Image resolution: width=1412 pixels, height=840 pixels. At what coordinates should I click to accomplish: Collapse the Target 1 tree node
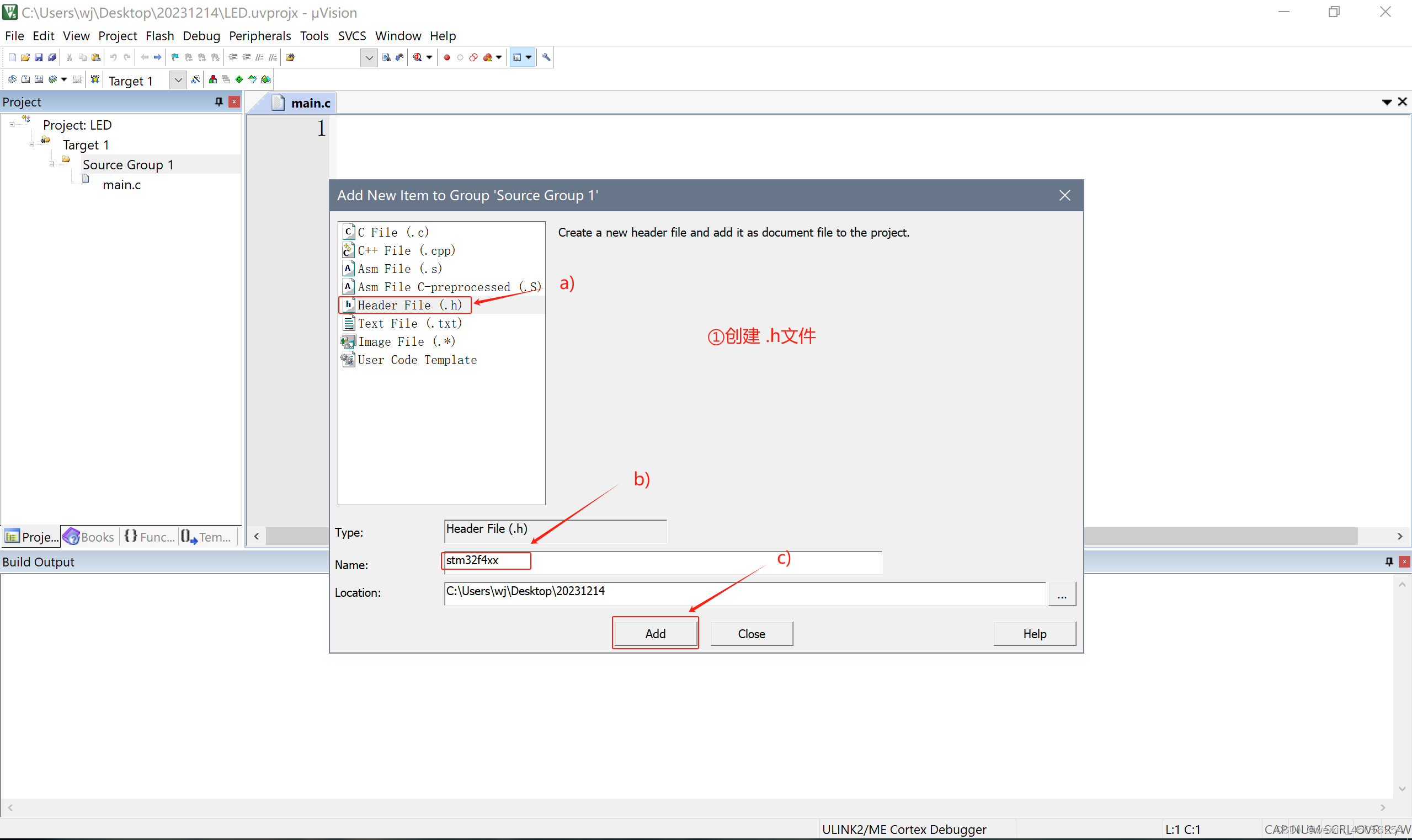tap(31, 144)
